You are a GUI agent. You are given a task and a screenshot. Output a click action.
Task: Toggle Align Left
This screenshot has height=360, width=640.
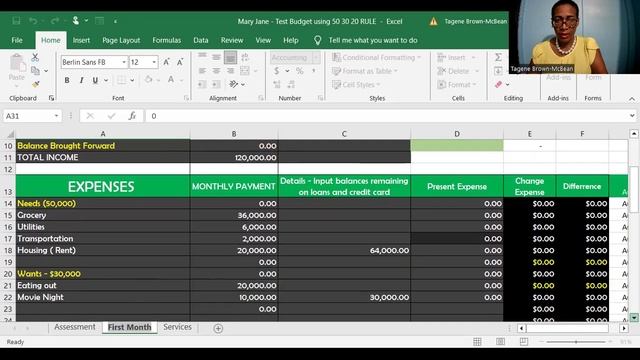pos(202,71)
